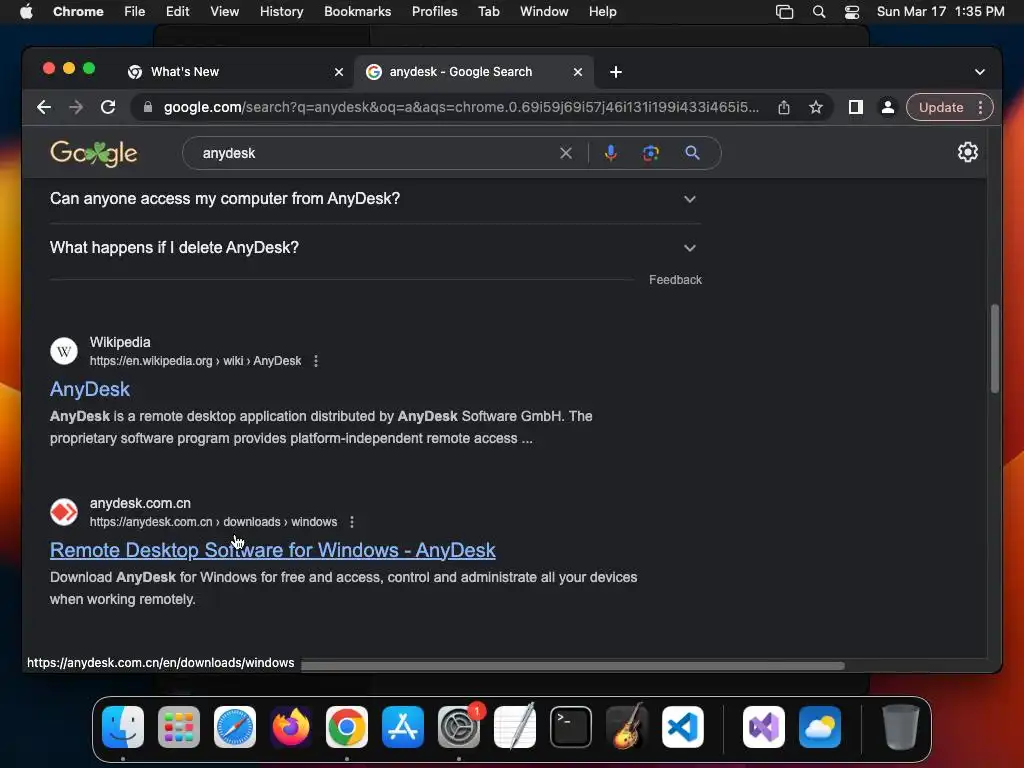Open more options for Wikipedia result

316,360
